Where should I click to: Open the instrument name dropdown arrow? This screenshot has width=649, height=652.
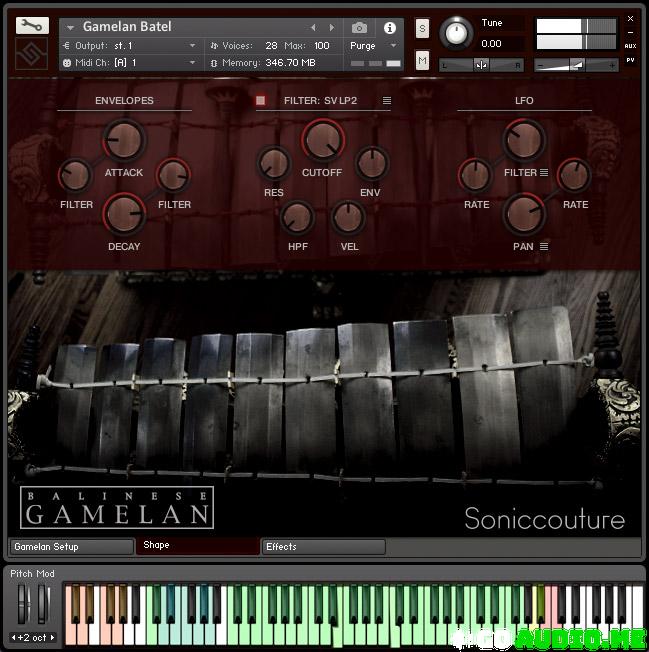70,28
